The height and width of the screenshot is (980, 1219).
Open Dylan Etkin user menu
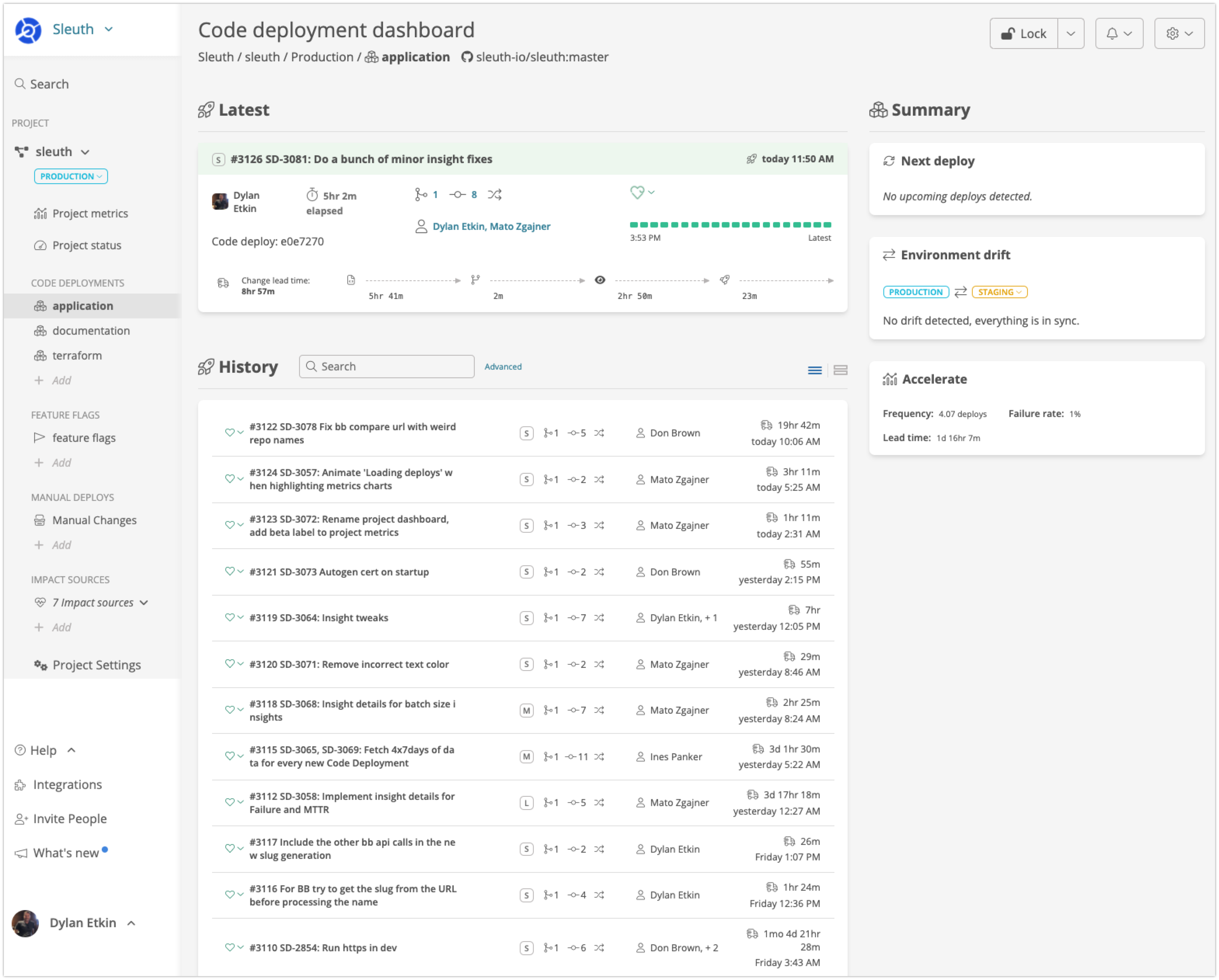(73, 923)
